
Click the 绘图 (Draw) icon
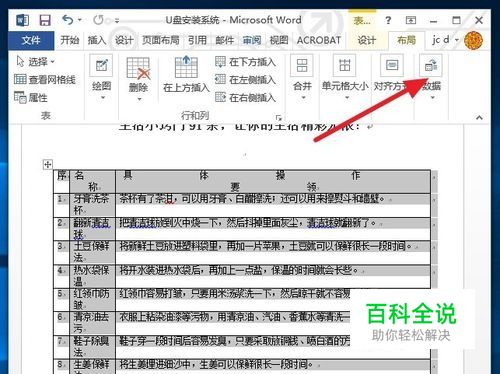tap(101, 66)
